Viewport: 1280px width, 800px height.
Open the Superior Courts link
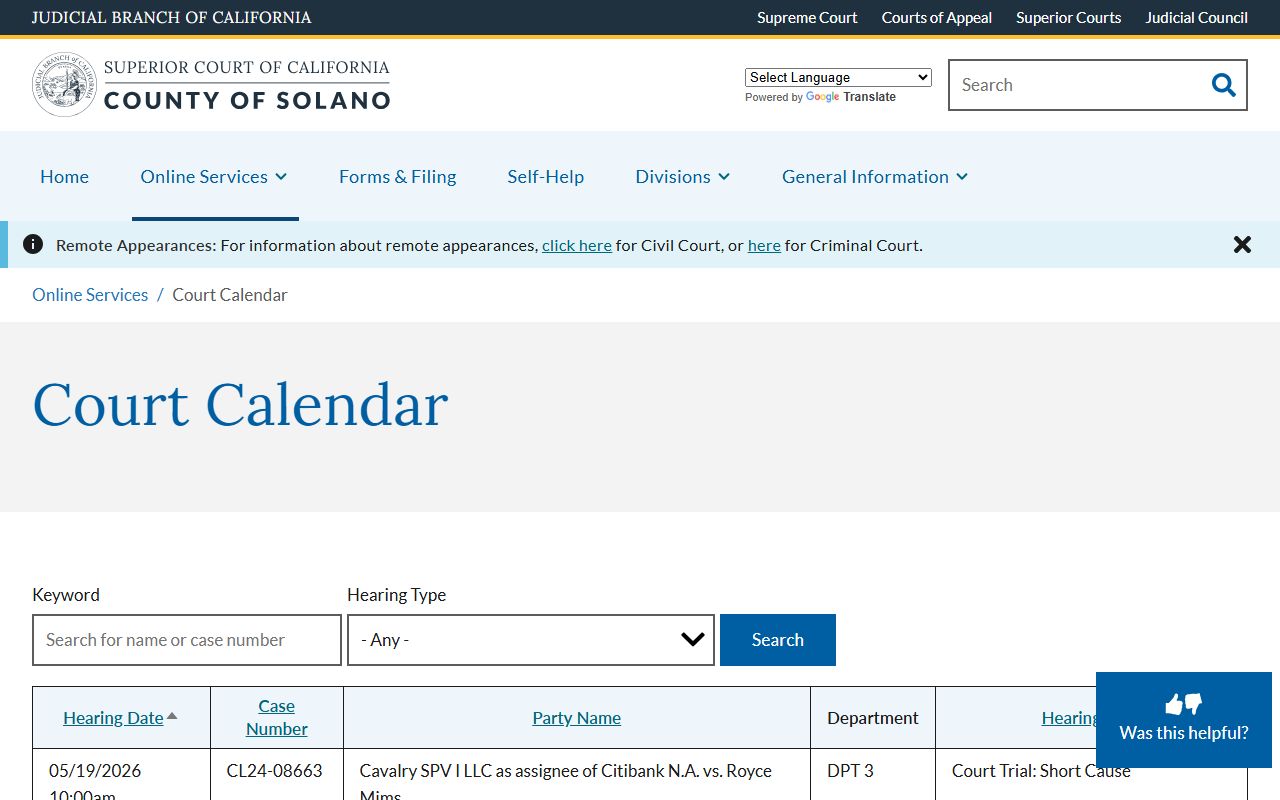click(1068, 17)
